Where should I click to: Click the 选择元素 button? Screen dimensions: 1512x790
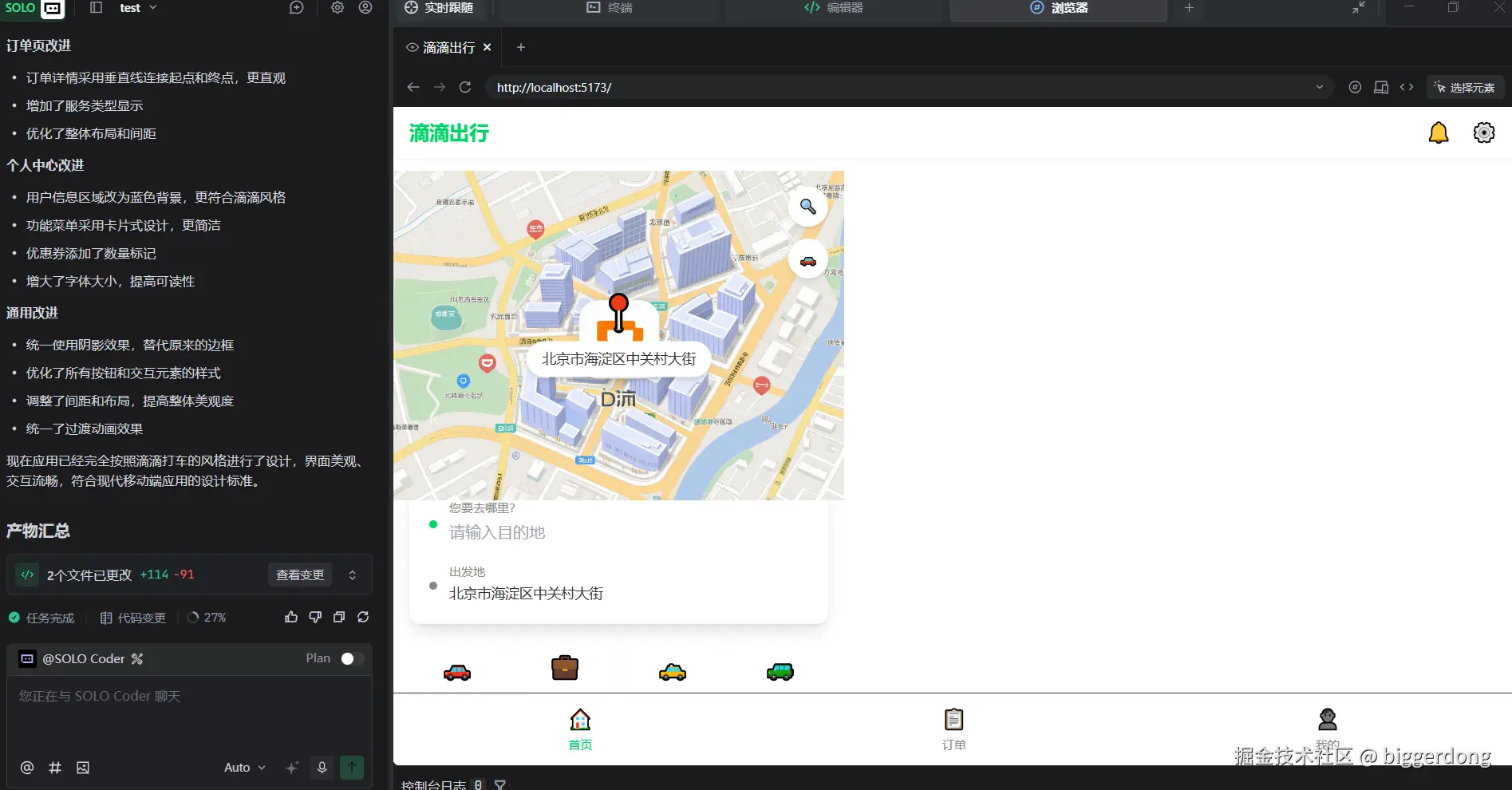[1465, 87]
